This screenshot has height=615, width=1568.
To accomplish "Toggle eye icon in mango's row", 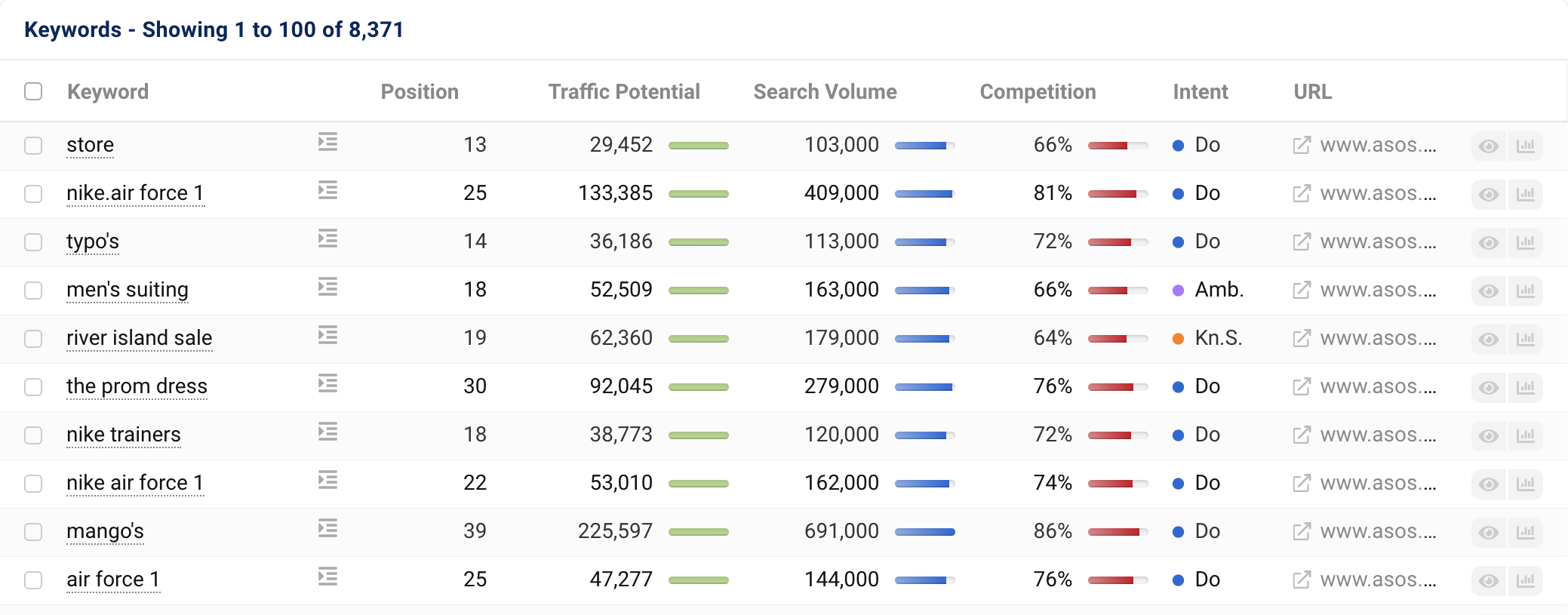I will coord(1489,532).
